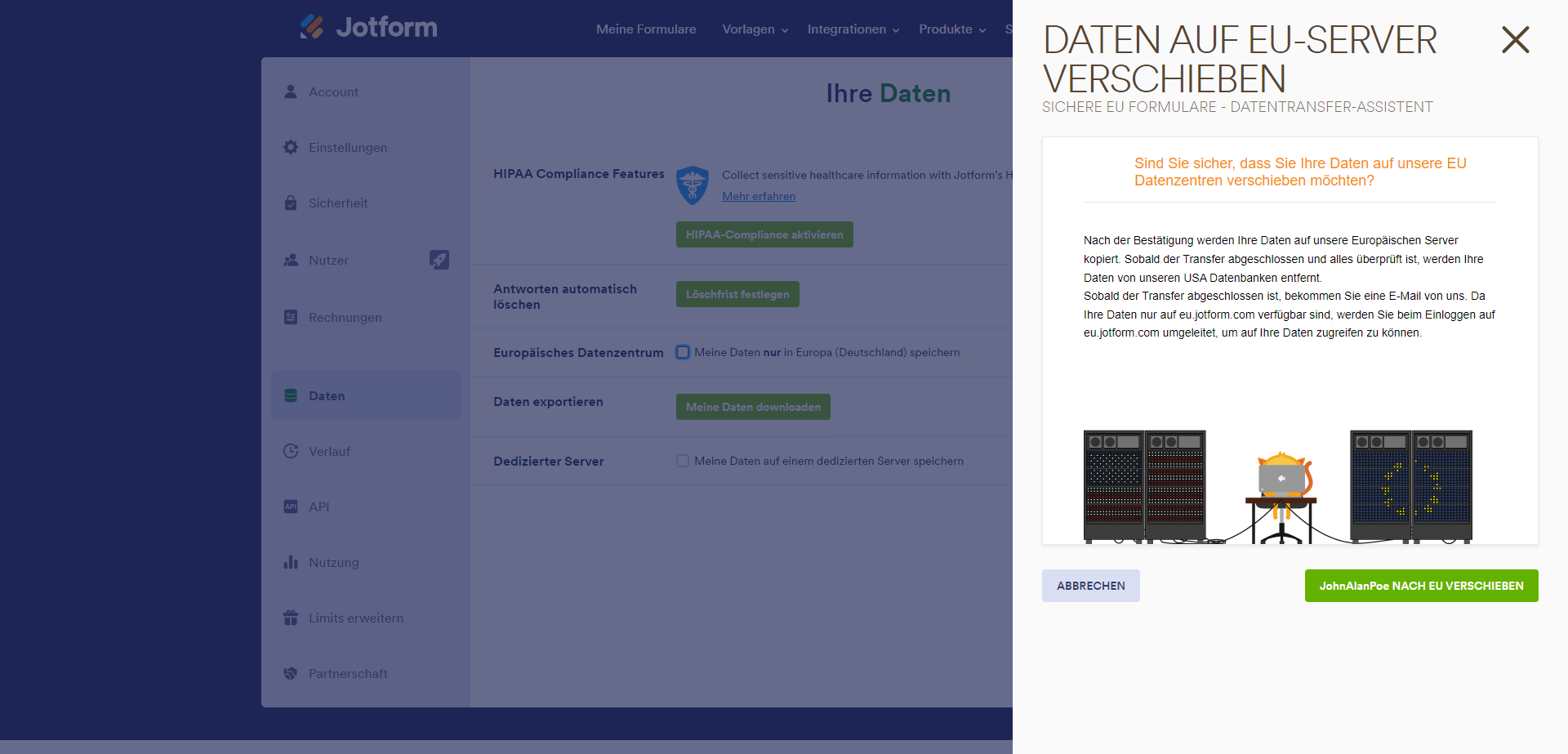The width and height of the screenshot is (1568, 754).
Task: Open the Nutzer sidebar section
Action: coord(366,260)
